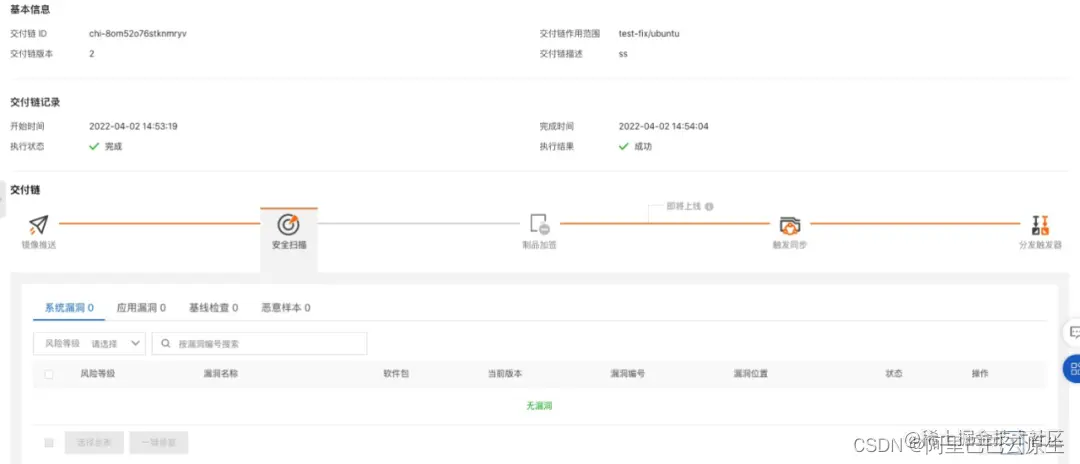Click the start time 2022-04-02 14:53:19
The image size is (1080, 464).
tap(134, 126)
